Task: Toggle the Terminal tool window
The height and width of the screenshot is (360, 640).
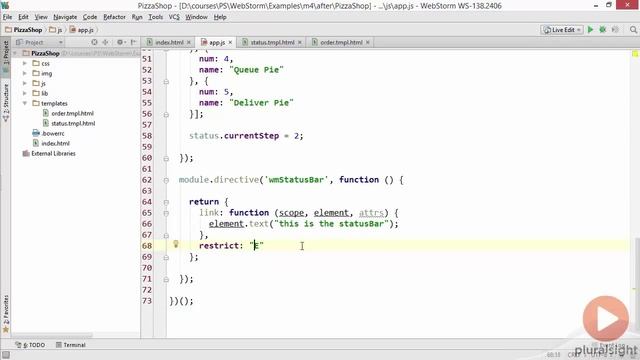Action: (x=71, y=345)
